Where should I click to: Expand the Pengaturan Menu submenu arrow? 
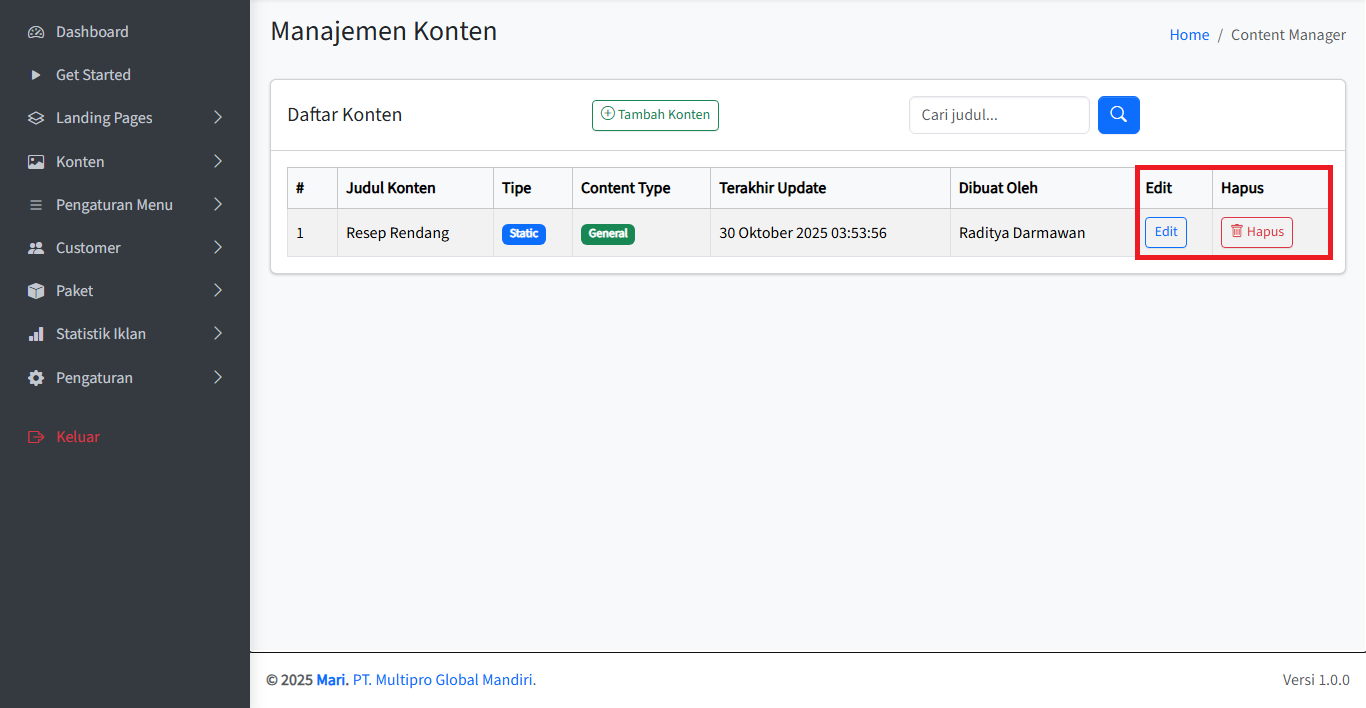218,205
